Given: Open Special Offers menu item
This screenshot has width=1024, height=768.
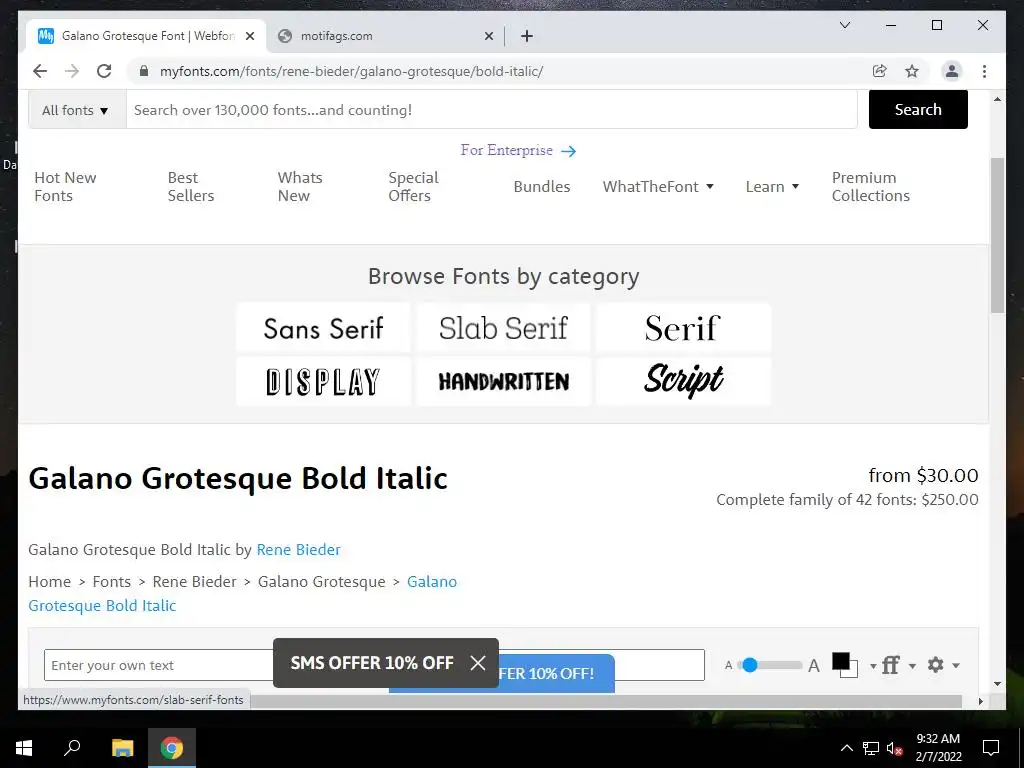Looking at the screenshot, I should pos(413,187).
